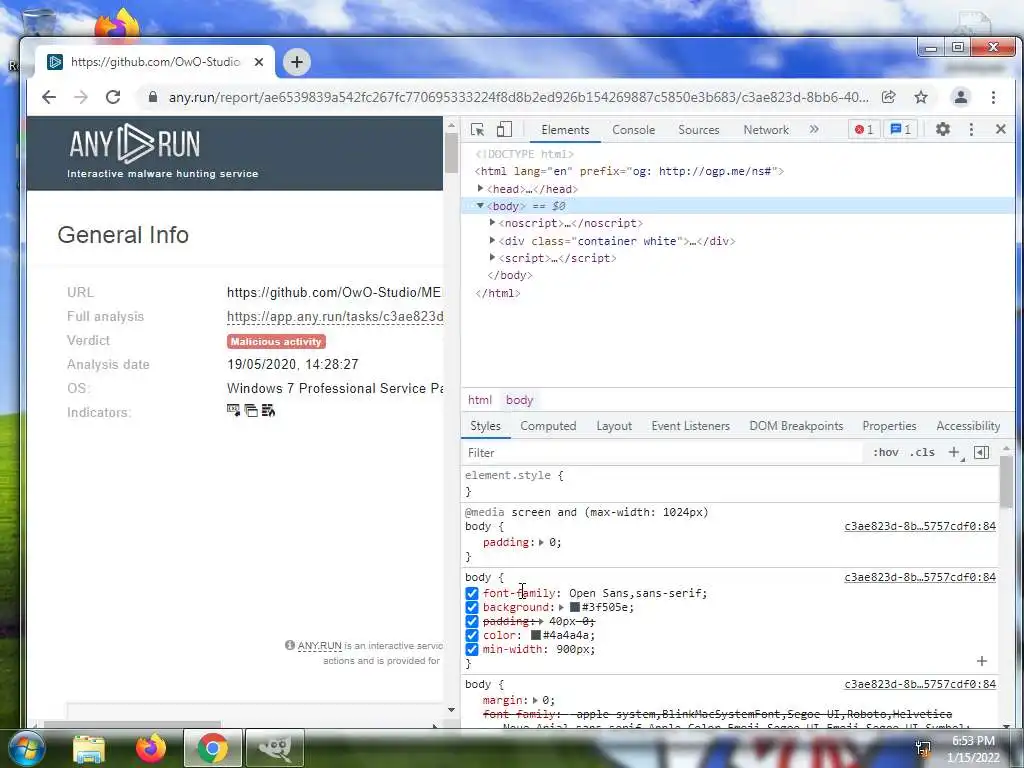Open the error count badge

tap(864, 129)
